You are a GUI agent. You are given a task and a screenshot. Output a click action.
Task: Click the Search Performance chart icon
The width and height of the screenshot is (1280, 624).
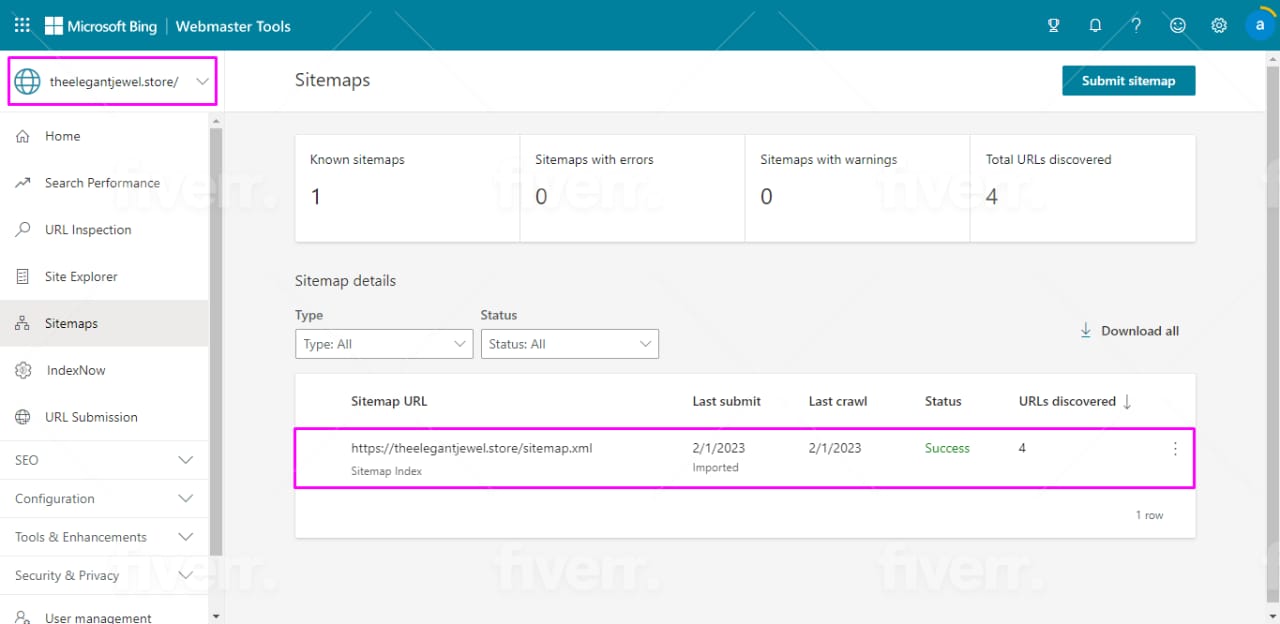pos(23,183)
